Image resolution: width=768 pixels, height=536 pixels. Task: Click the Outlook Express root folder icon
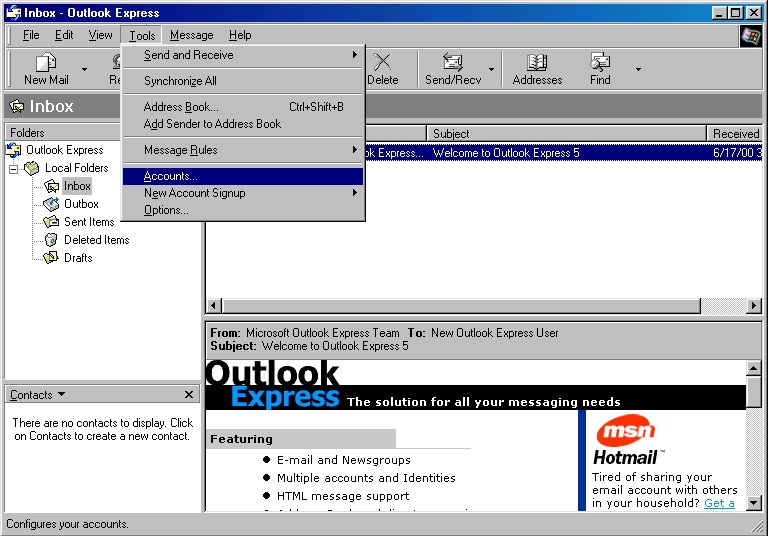tap(14, 150)
